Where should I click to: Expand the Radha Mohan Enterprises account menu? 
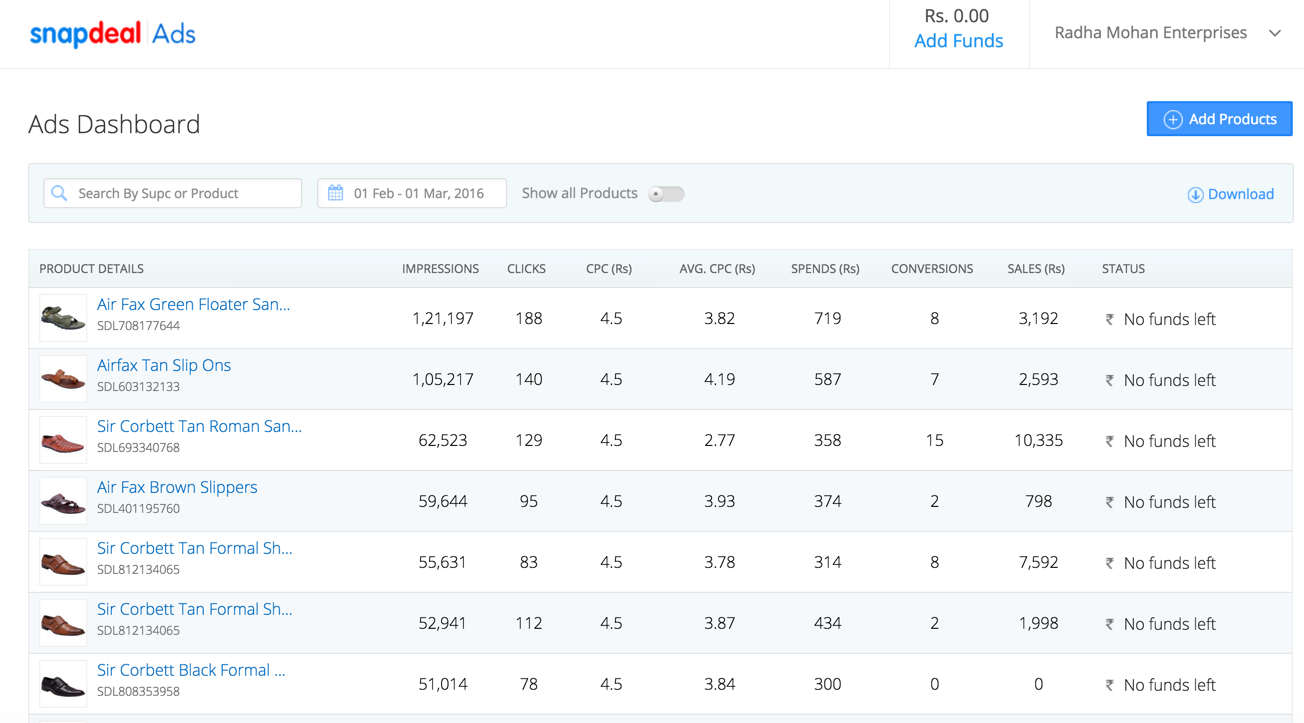click(1167, 33)
